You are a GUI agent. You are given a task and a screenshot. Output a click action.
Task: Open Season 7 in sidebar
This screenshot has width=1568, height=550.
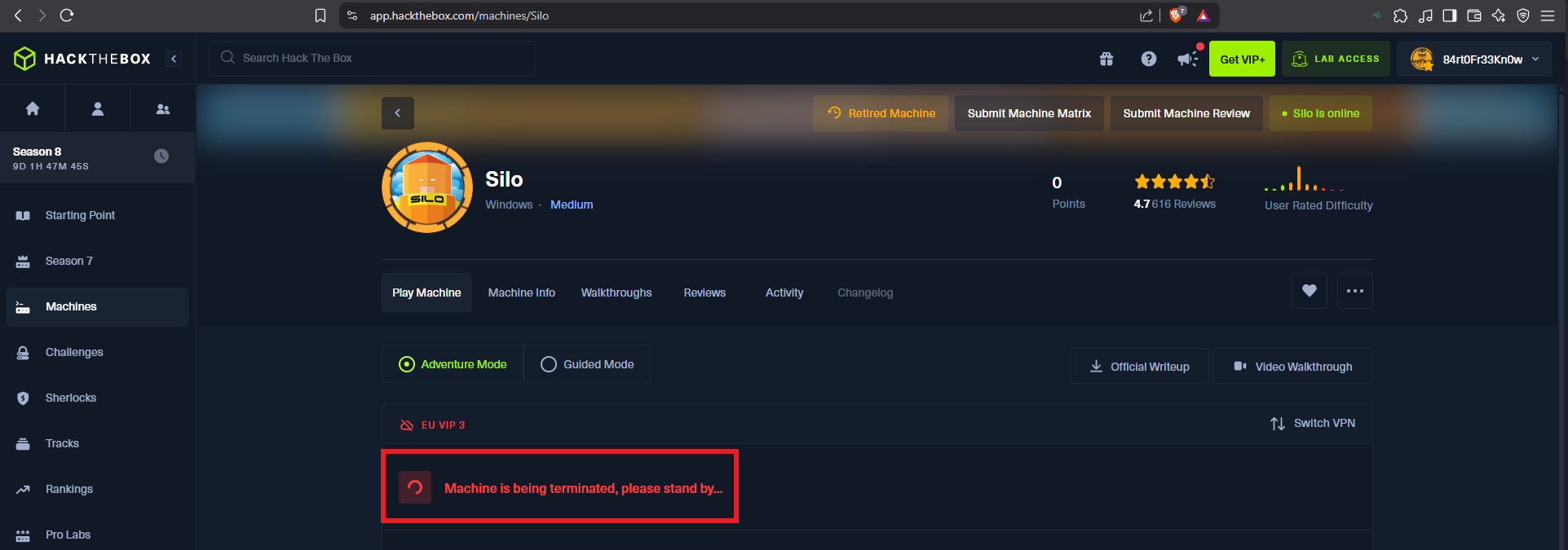click(97, 261)
